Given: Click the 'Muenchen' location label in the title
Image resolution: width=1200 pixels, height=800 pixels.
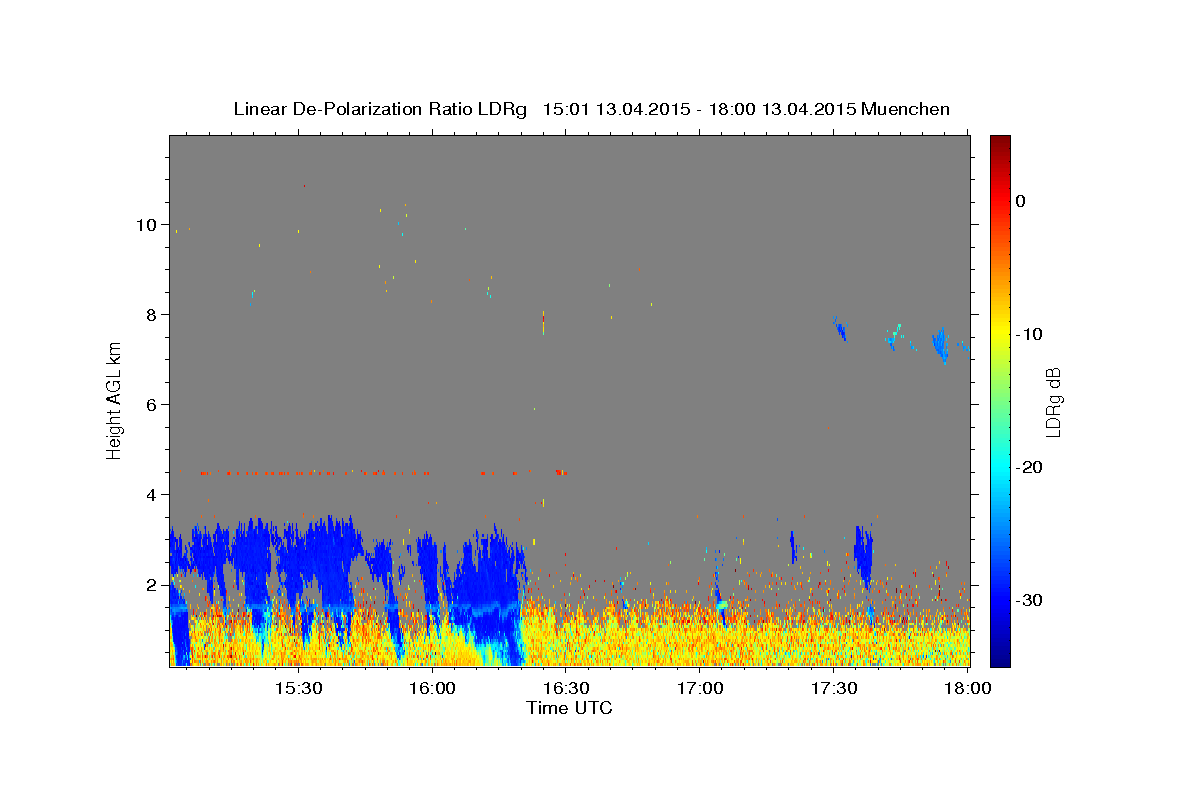Looking at the screenshot, I should [x=906, y=109].
